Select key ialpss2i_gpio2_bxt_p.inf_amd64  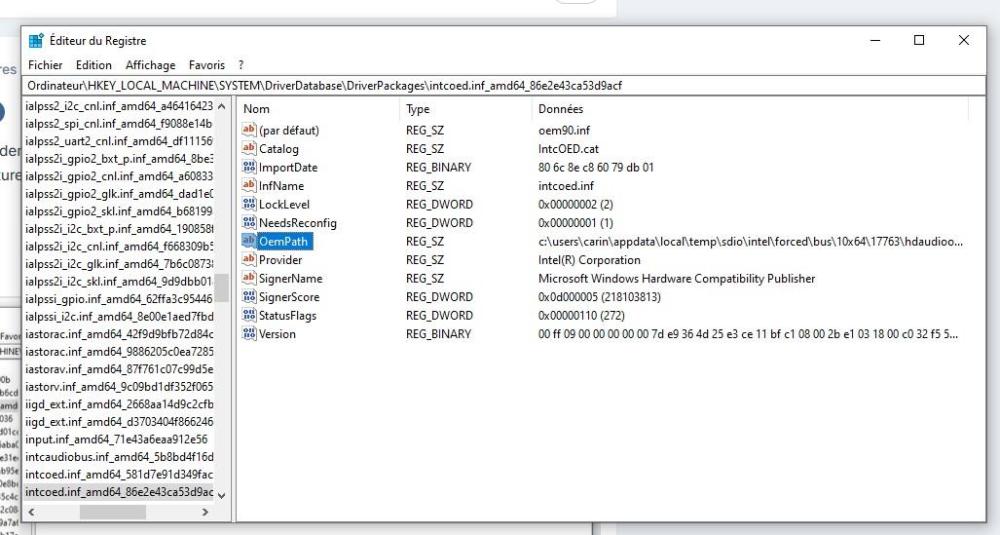[x=119, y=159]
